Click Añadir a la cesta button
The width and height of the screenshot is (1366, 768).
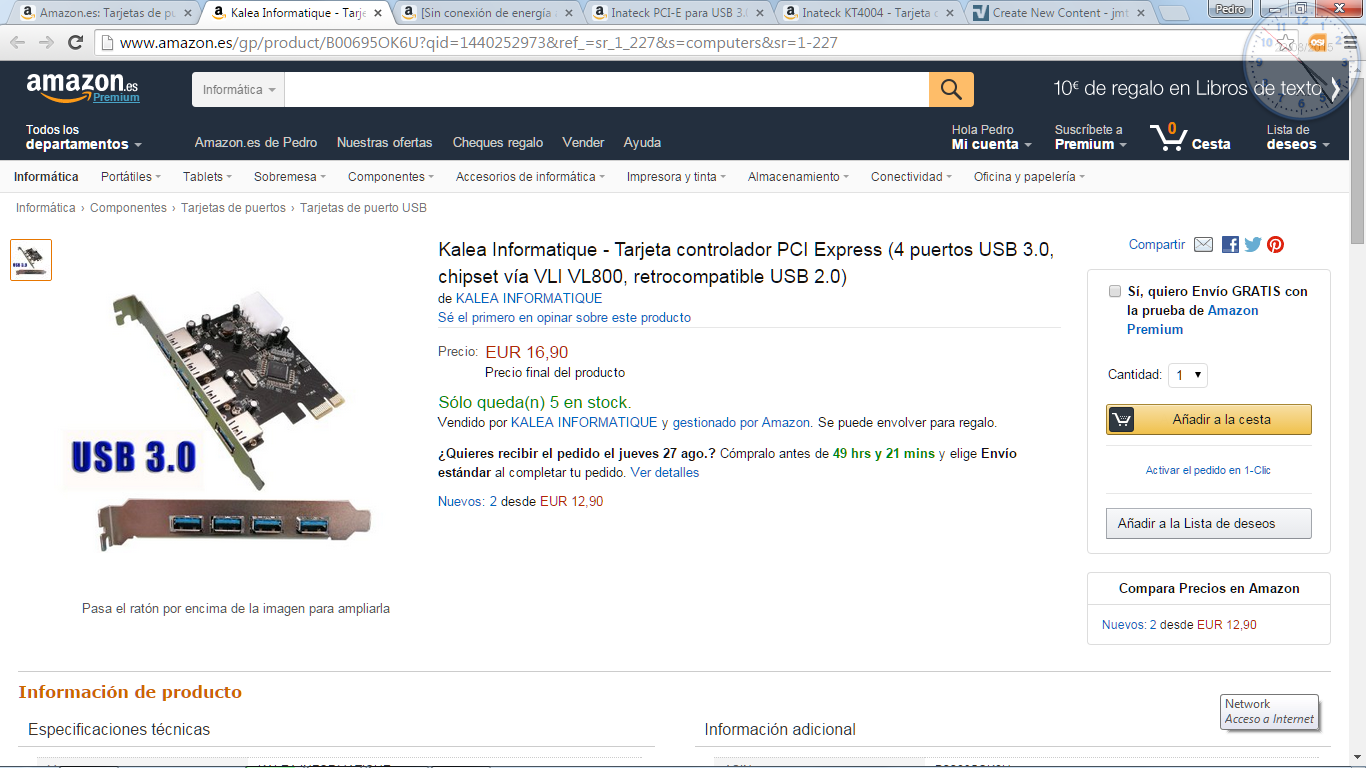pyautogui.click(x=1209, y=419)
